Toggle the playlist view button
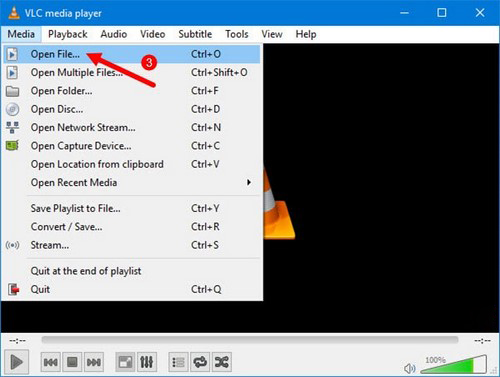 (178, 362)
